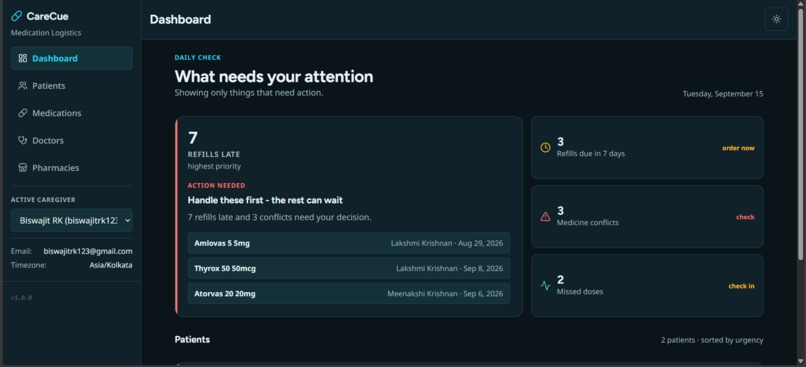Click the '7 refills late and 3 conflicts' sentence

280,217
